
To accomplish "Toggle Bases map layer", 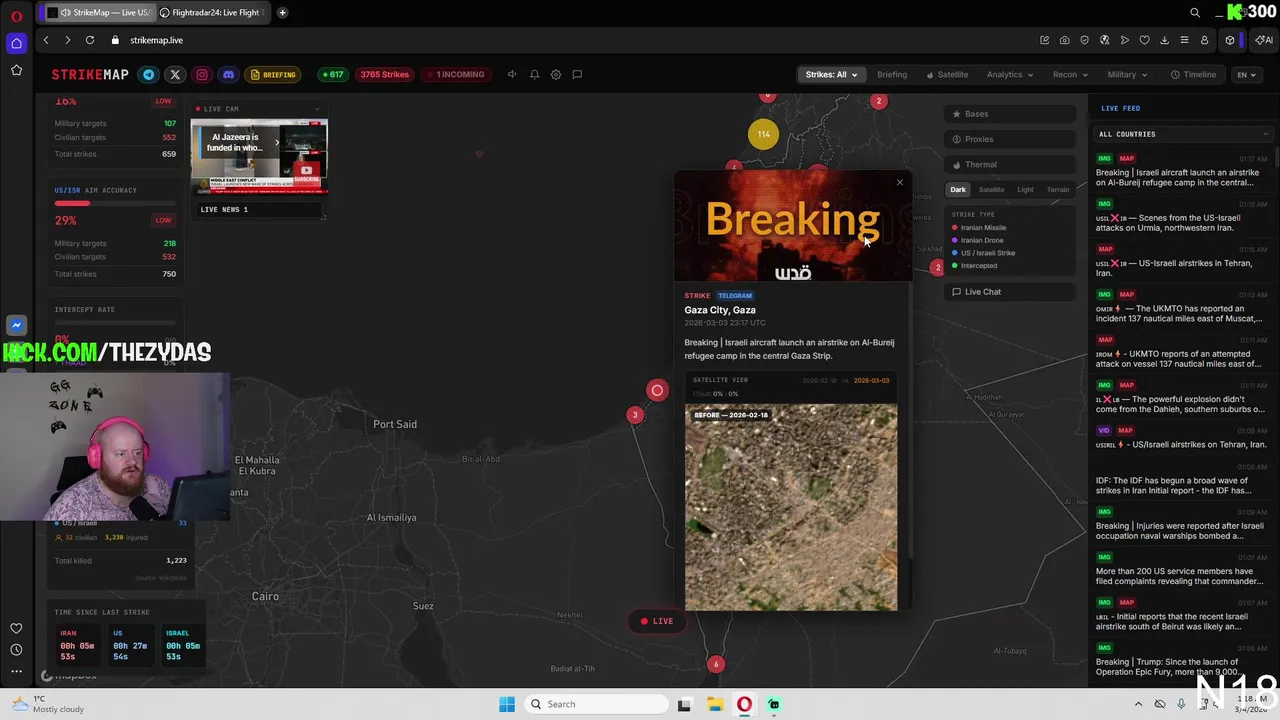I will click(1012, 114).
